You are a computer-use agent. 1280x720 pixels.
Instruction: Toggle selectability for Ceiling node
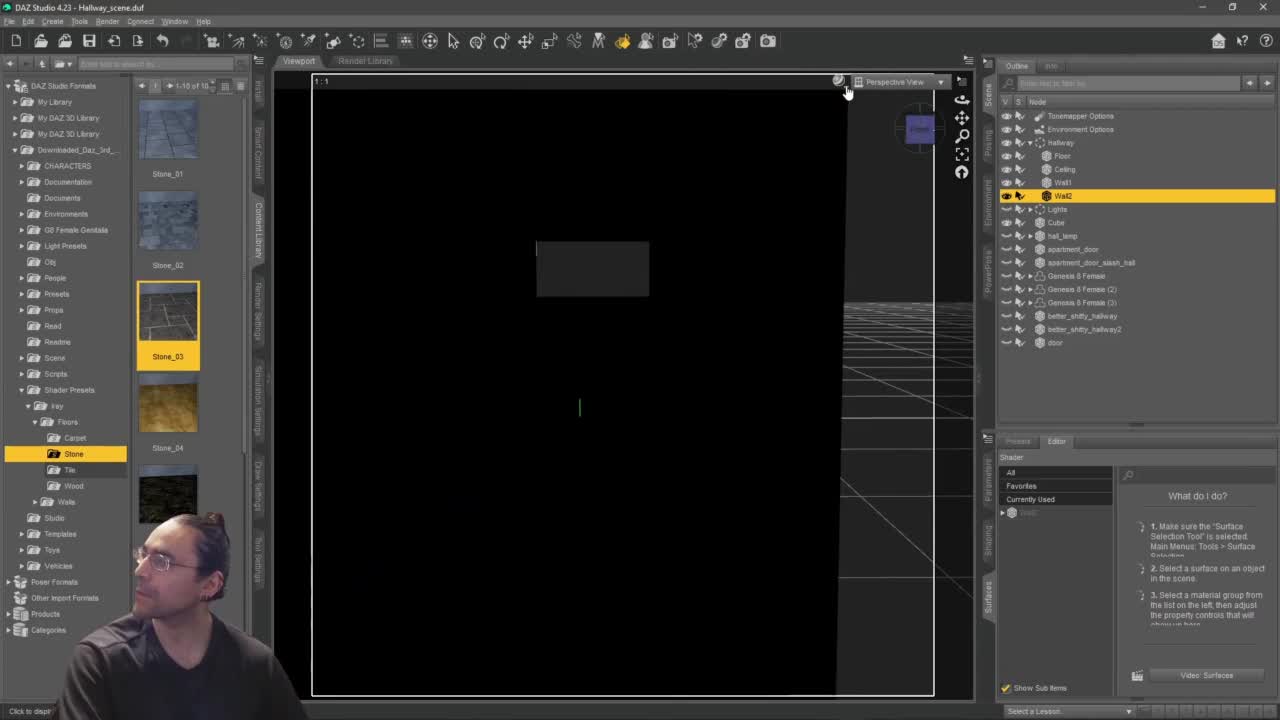[x=1019, y=169]
